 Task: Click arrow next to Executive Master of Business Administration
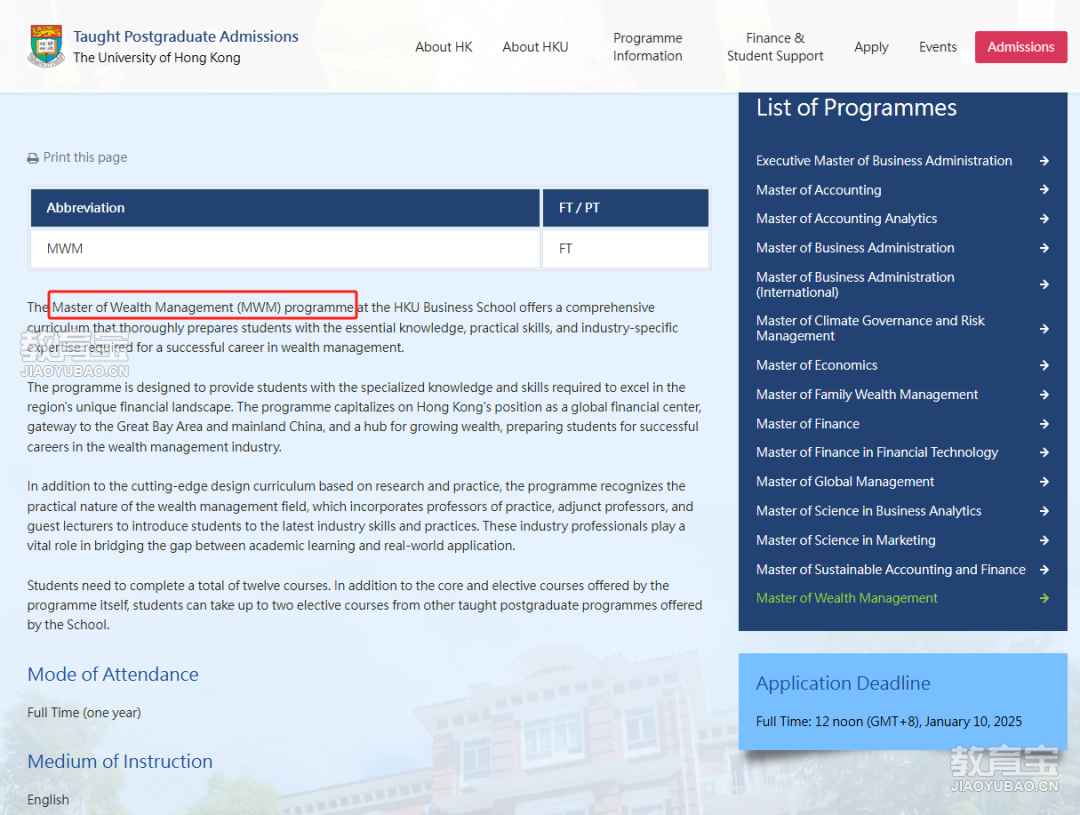point(1044,161)
